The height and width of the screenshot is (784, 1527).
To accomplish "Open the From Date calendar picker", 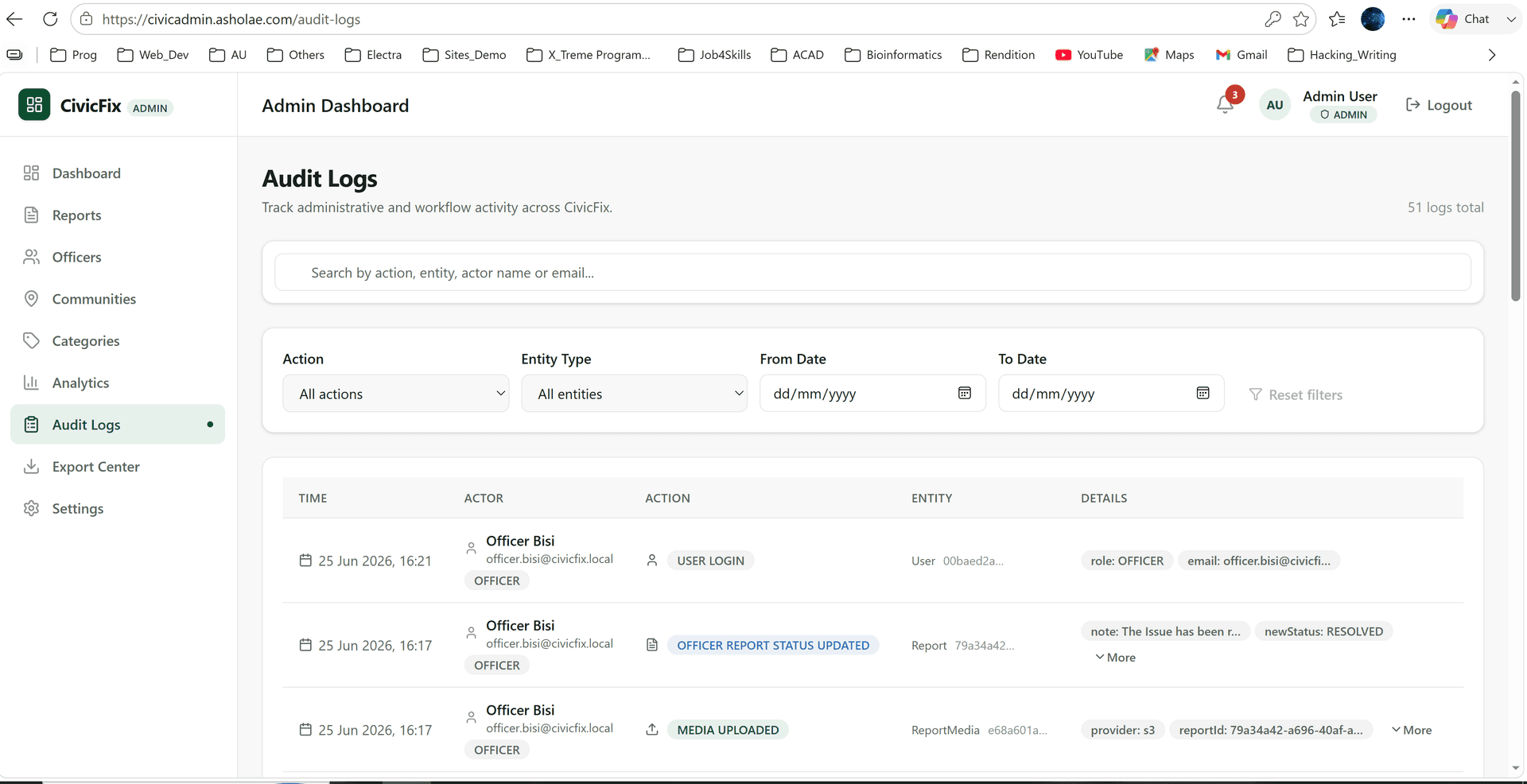I will (x=965, y=393).
